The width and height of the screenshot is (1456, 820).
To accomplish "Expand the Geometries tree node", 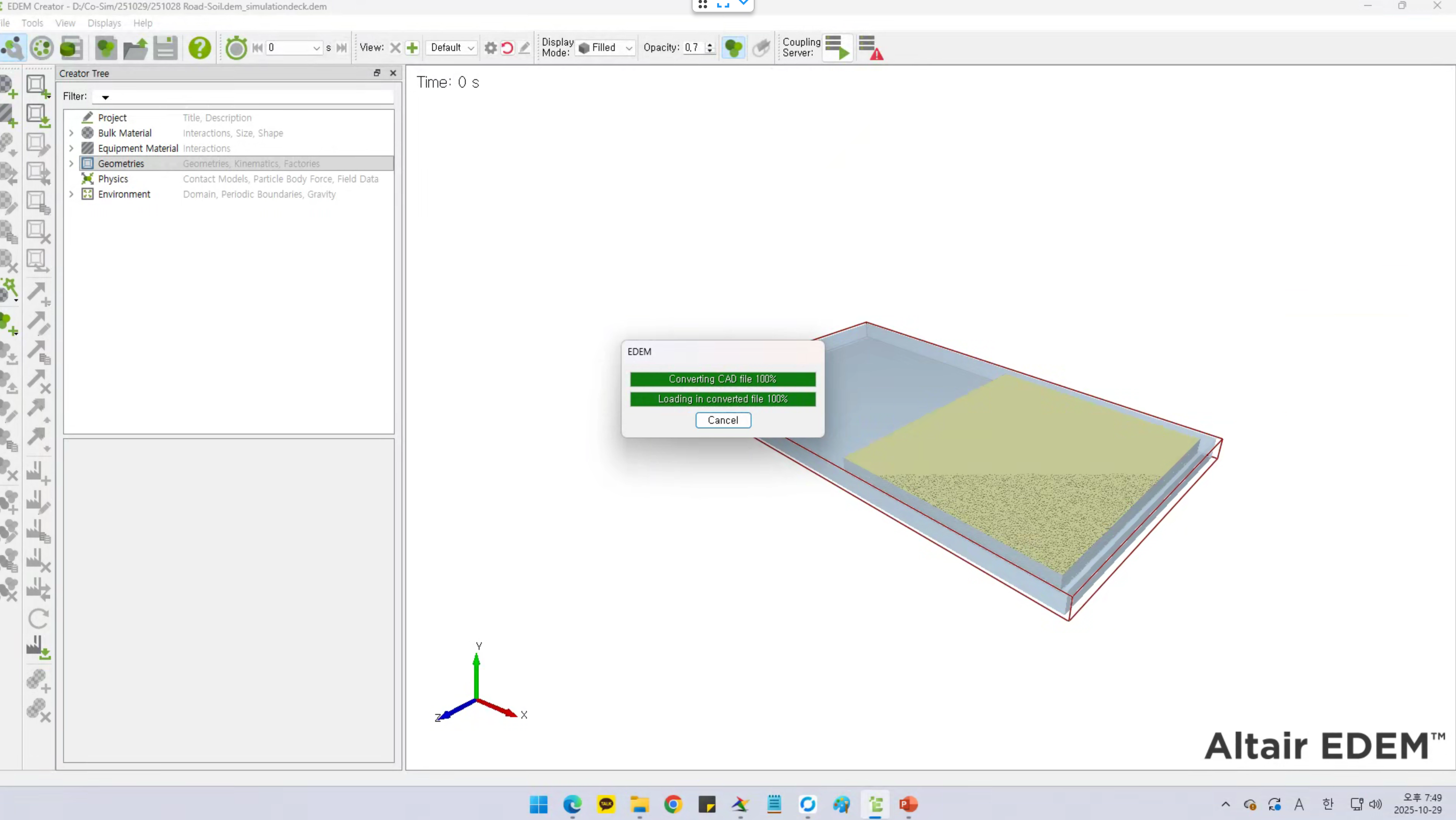I will (x=71, y=164).
